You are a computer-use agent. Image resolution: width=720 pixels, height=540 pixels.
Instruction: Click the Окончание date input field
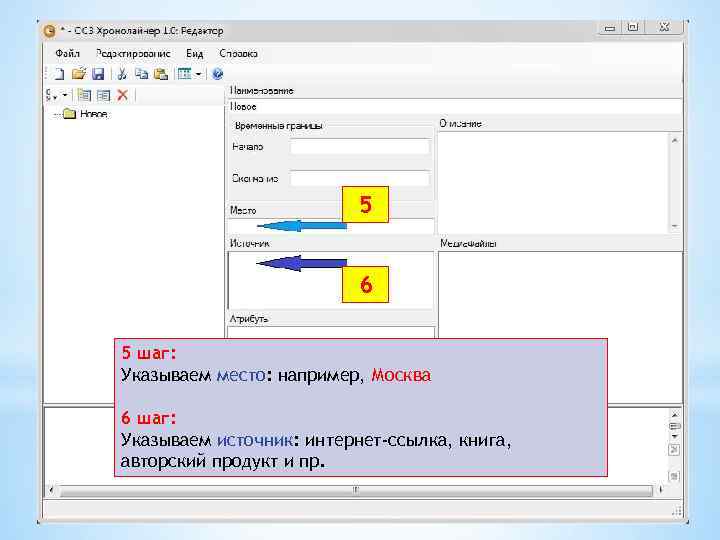[360, 179]
